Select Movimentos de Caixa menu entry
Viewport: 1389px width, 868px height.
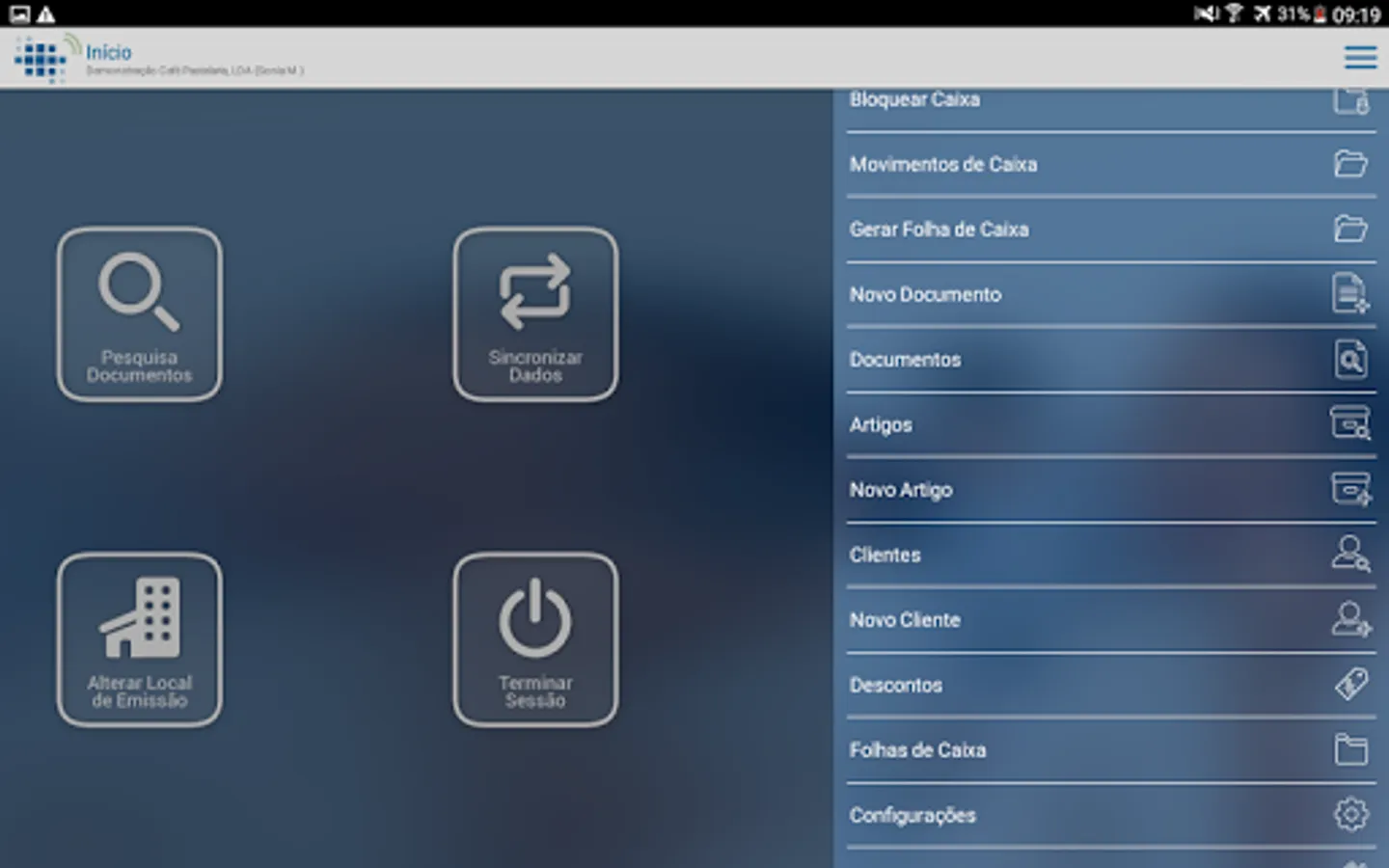click(1110, 164)
